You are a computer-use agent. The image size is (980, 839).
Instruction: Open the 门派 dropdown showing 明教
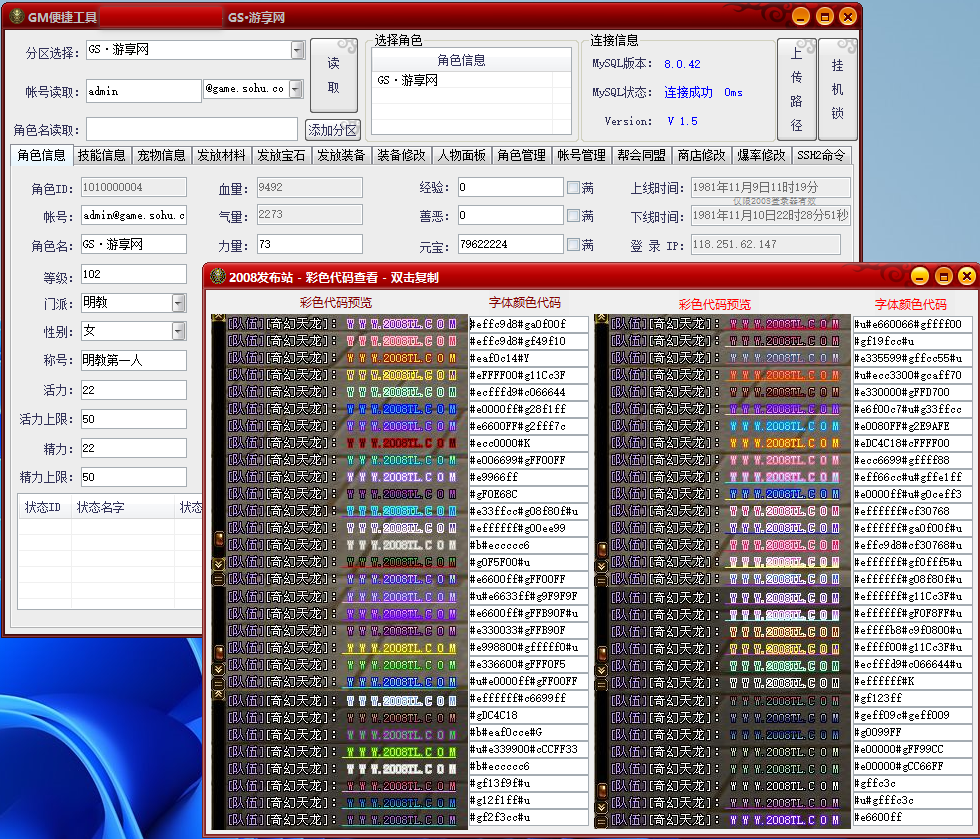[178, 302]
